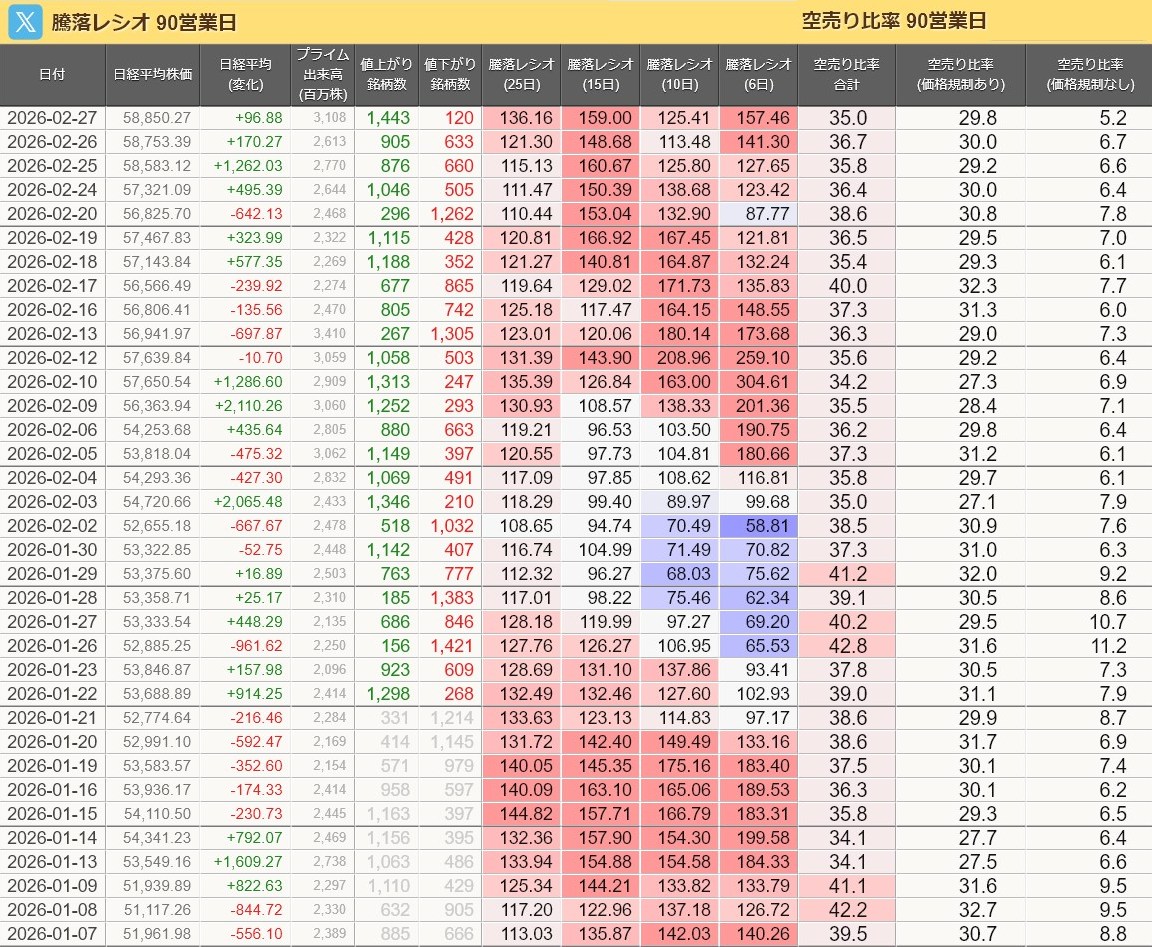Click the 58,850.27 Nikkei price cell
This screenshot has width=1152, height=947.
coord(152,118)
